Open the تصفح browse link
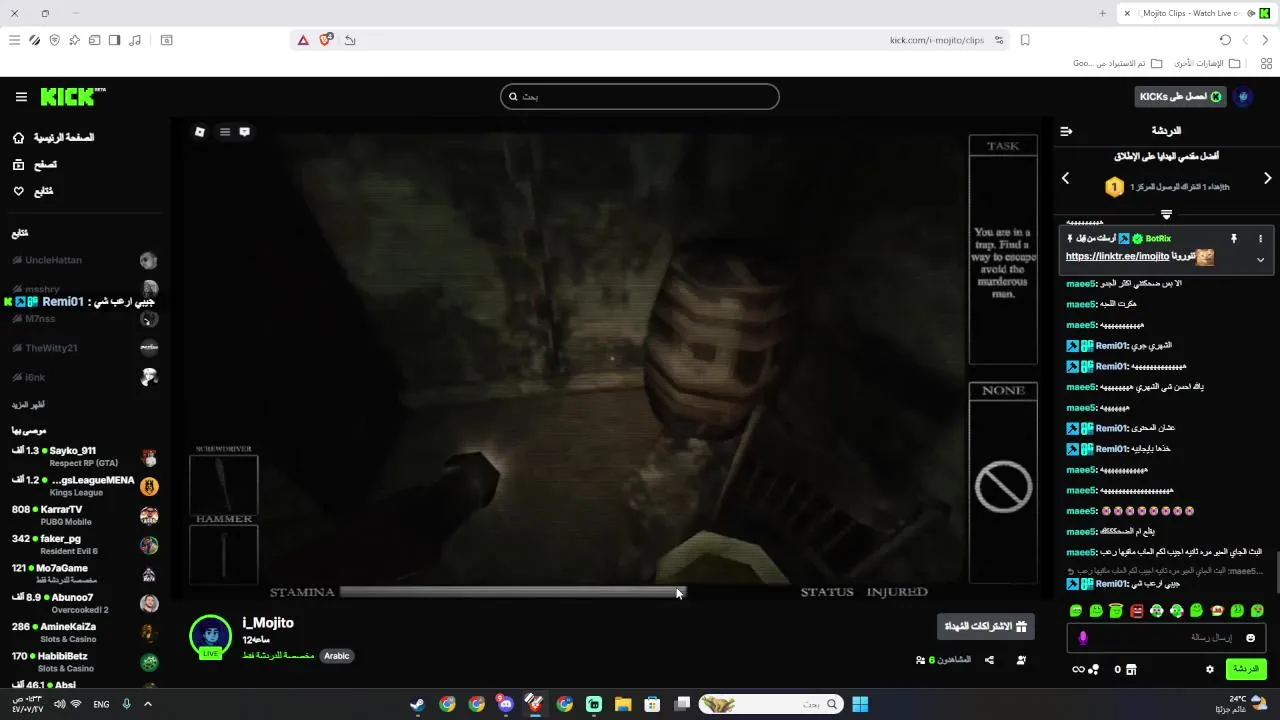The width and height of the screenshot is (1280, 720). pos(35,164)
